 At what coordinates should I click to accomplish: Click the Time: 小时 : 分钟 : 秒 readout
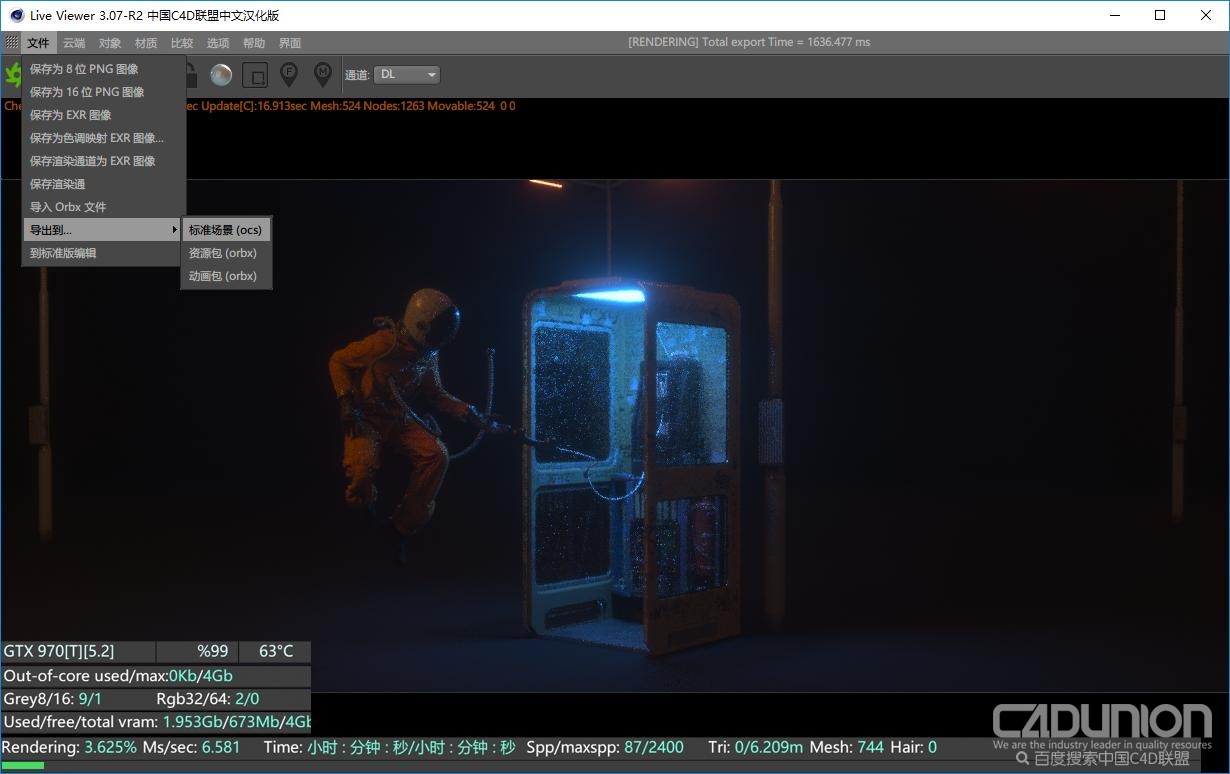tap(390, 747)
